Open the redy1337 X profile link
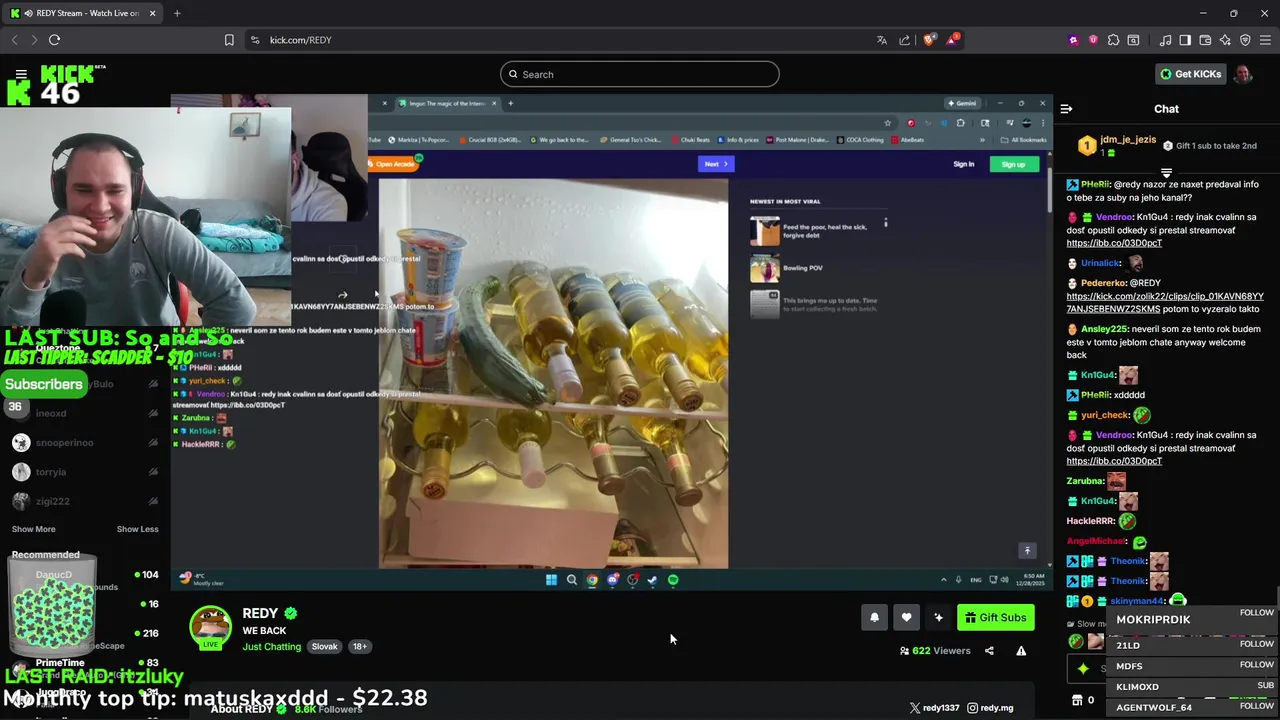Image resolution: width=1280 pixels, height=720 pixels. pyautogui.click(x=934, y=708)
